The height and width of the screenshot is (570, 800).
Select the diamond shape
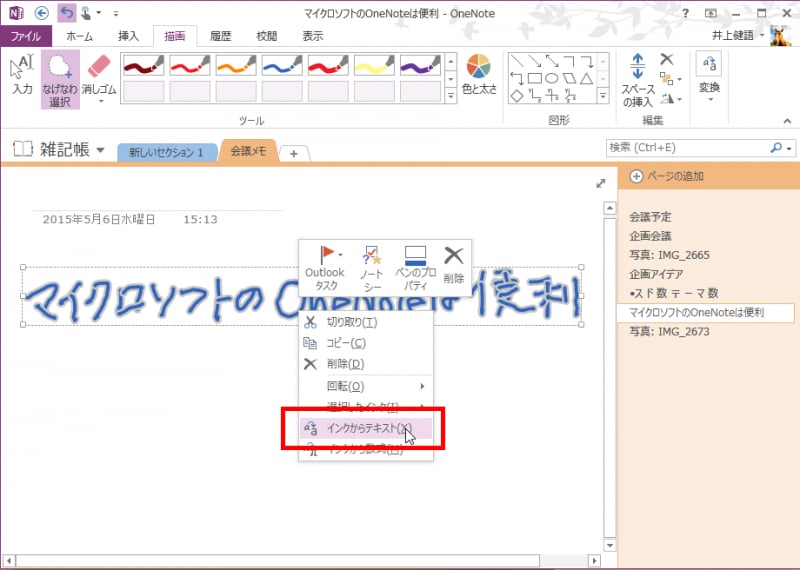point(517,95)
